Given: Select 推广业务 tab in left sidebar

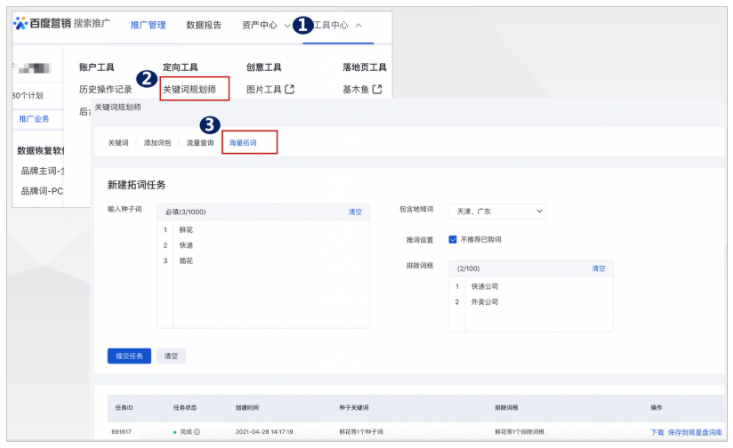Looking at the screenshot, I should pos(34,119).
